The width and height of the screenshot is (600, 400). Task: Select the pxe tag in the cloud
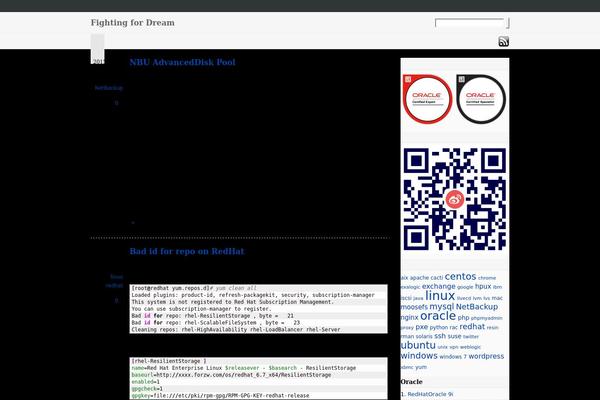coord(422,327)
